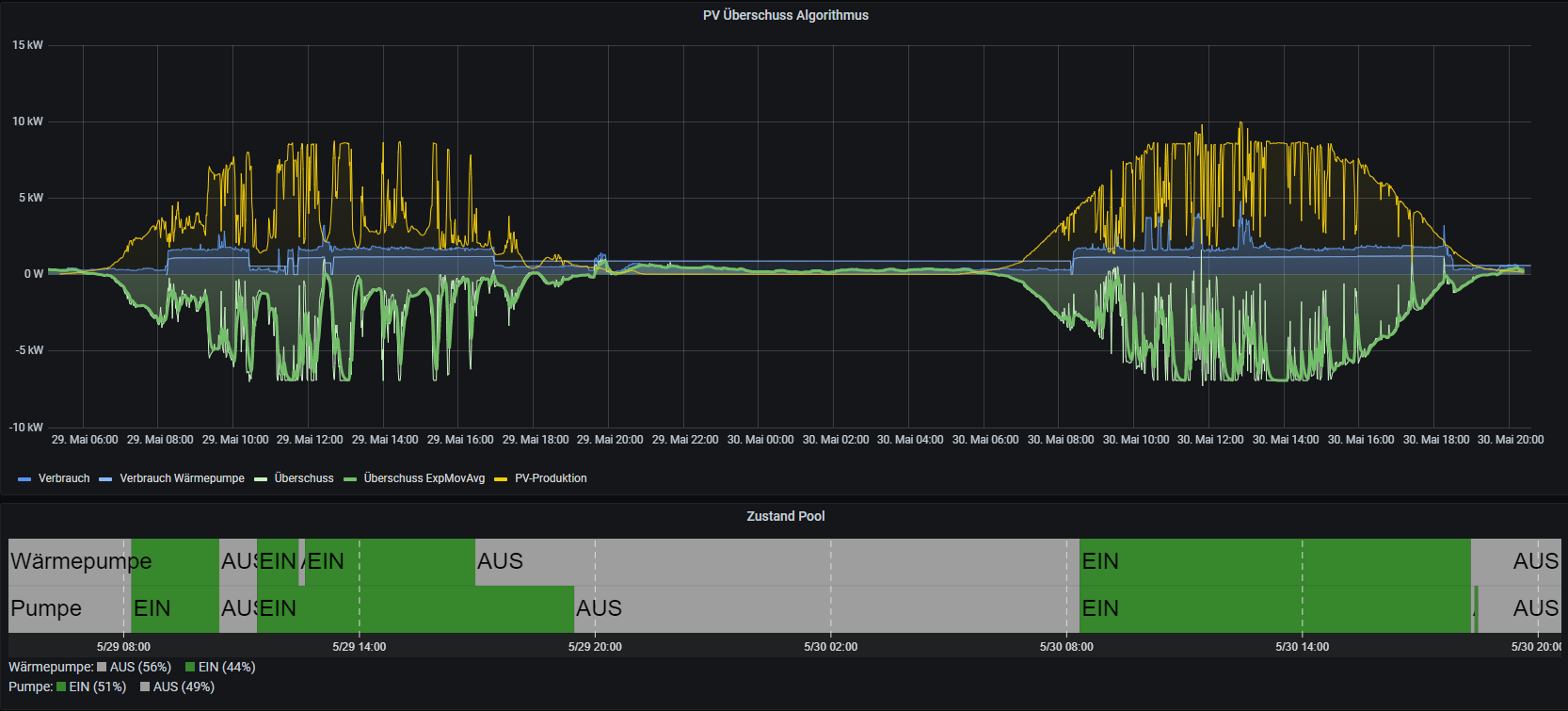Toggle the Überschuss ExpMovAvg legend entry
Image resolution: width=1568 pixels, height=711 pixels.
(x=424, y=478)
